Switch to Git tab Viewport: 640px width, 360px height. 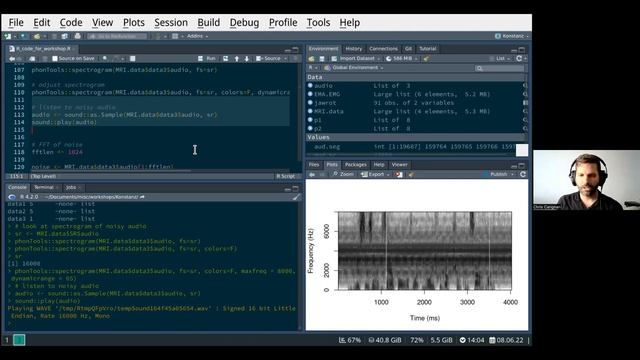click(408, 49)
